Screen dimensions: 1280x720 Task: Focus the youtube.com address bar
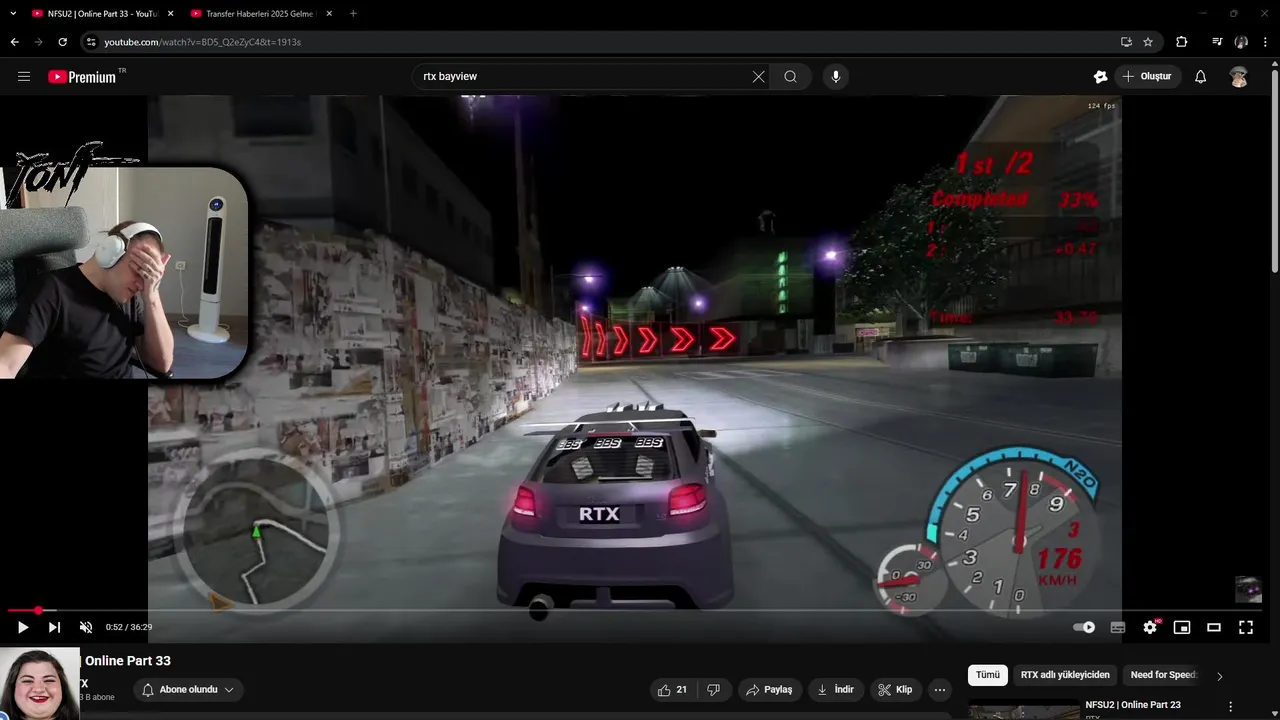click(600, 42)
